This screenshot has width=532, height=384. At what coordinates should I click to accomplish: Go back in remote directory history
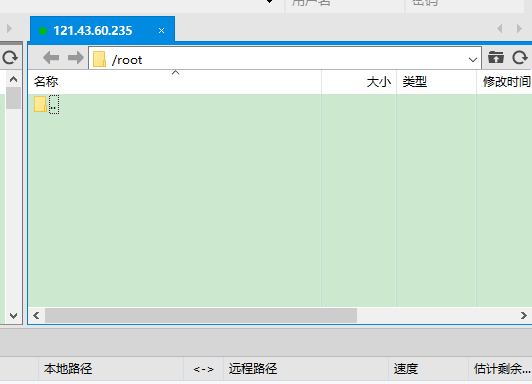click(51, 58)
